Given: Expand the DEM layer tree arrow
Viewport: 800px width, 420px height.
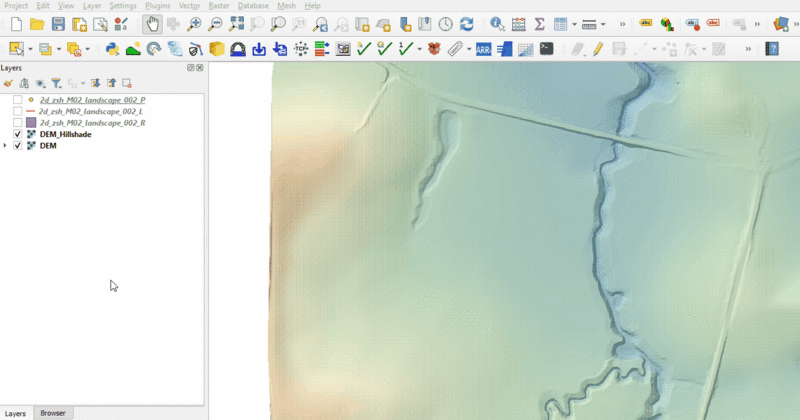Looking at the screenshot, I should [6, 146].
